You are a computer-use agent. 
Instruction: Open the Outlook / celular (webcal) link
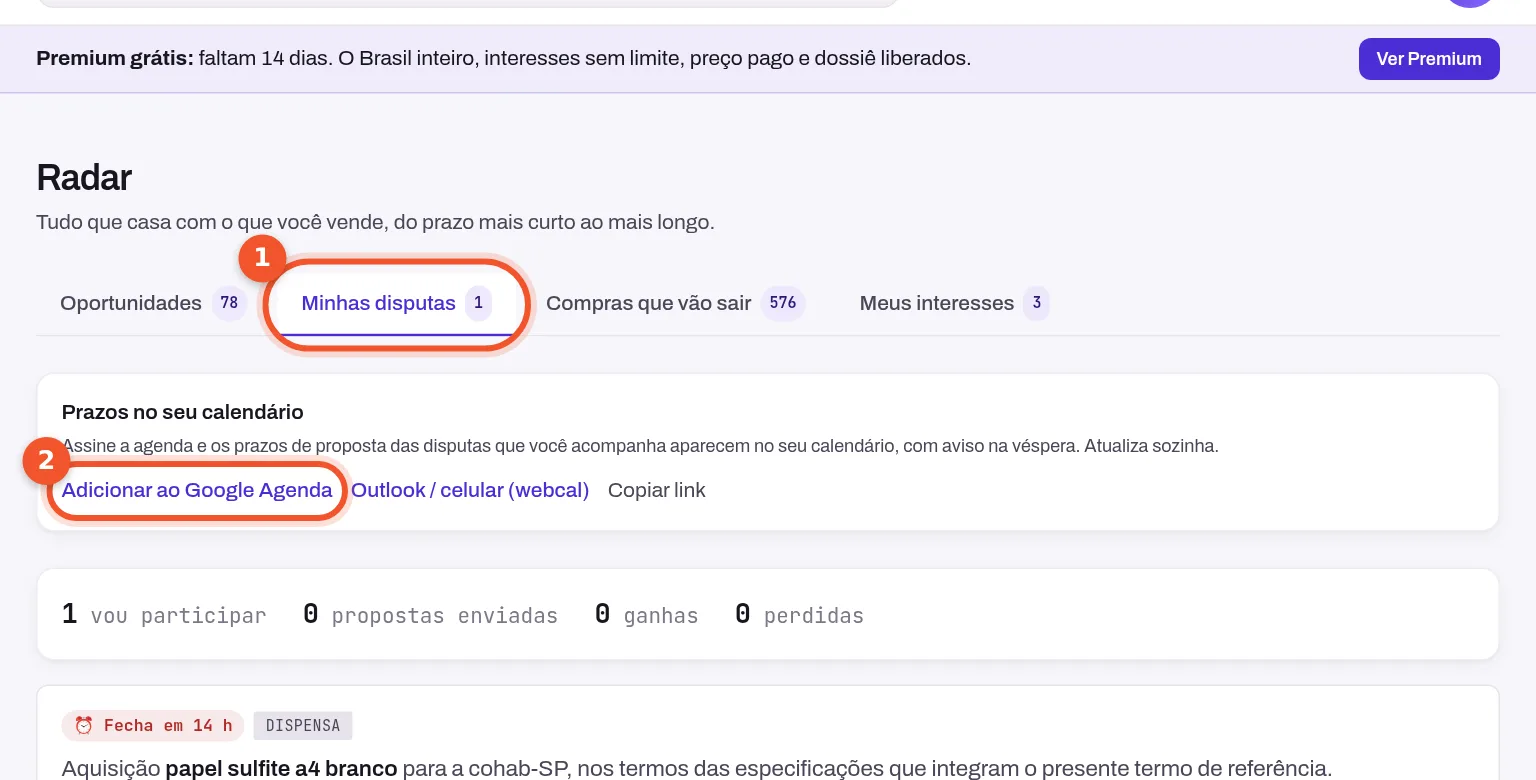click(470, 490)
